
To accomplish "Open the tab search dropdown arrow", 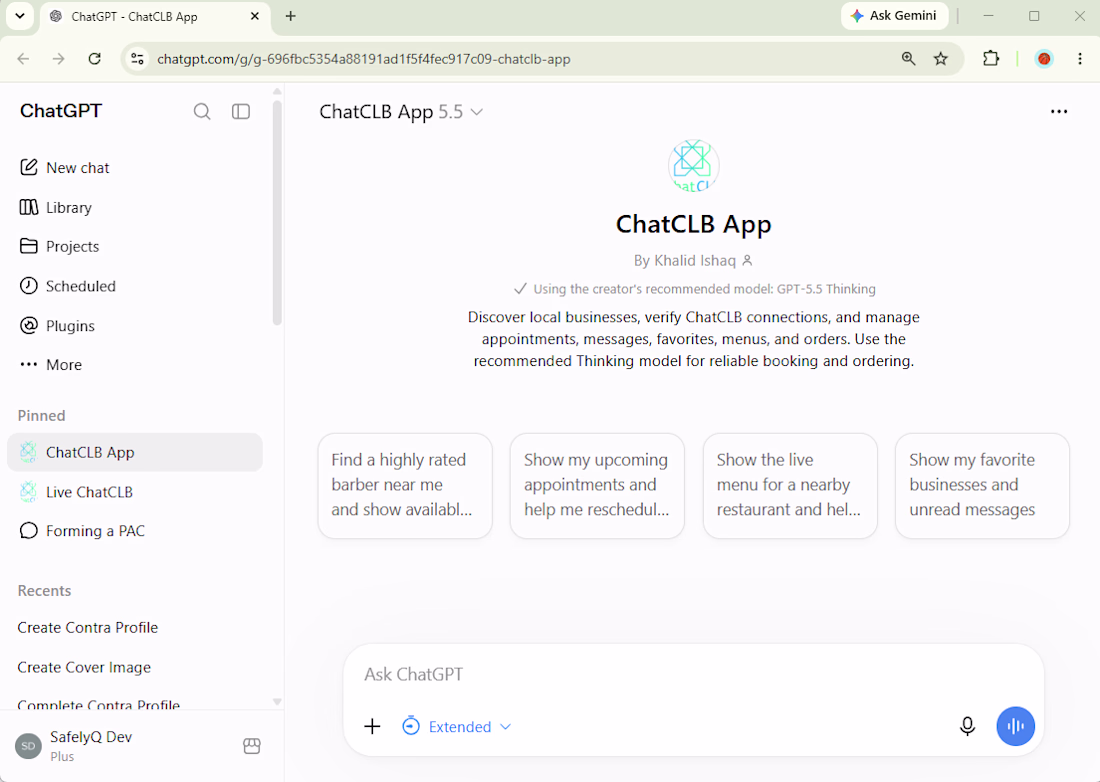I will (20, 16).
